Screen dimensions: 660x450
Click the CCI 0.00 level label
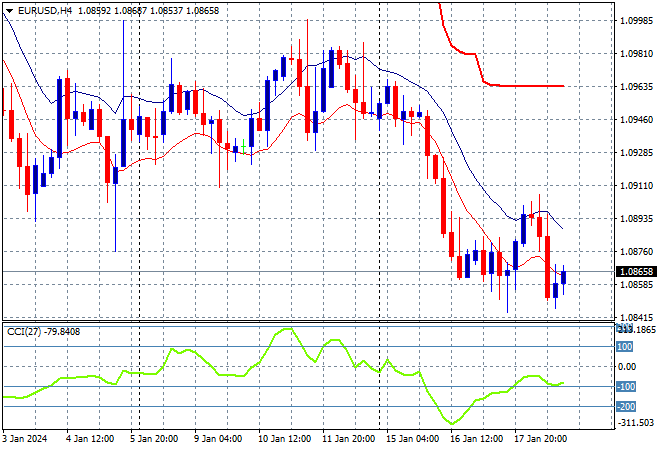(x=625, y=367)
